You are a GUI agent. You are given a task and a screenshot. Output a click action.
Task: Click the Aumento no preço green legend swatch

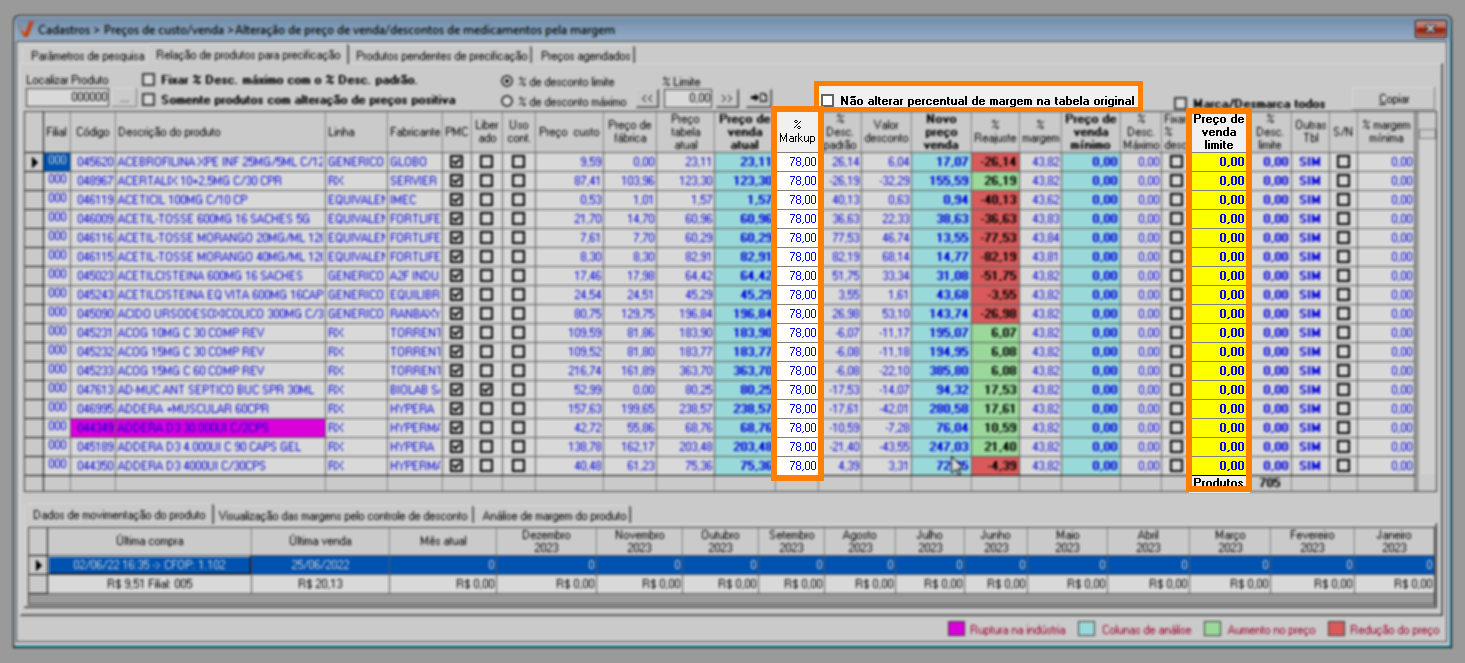tap(1212, 630)
